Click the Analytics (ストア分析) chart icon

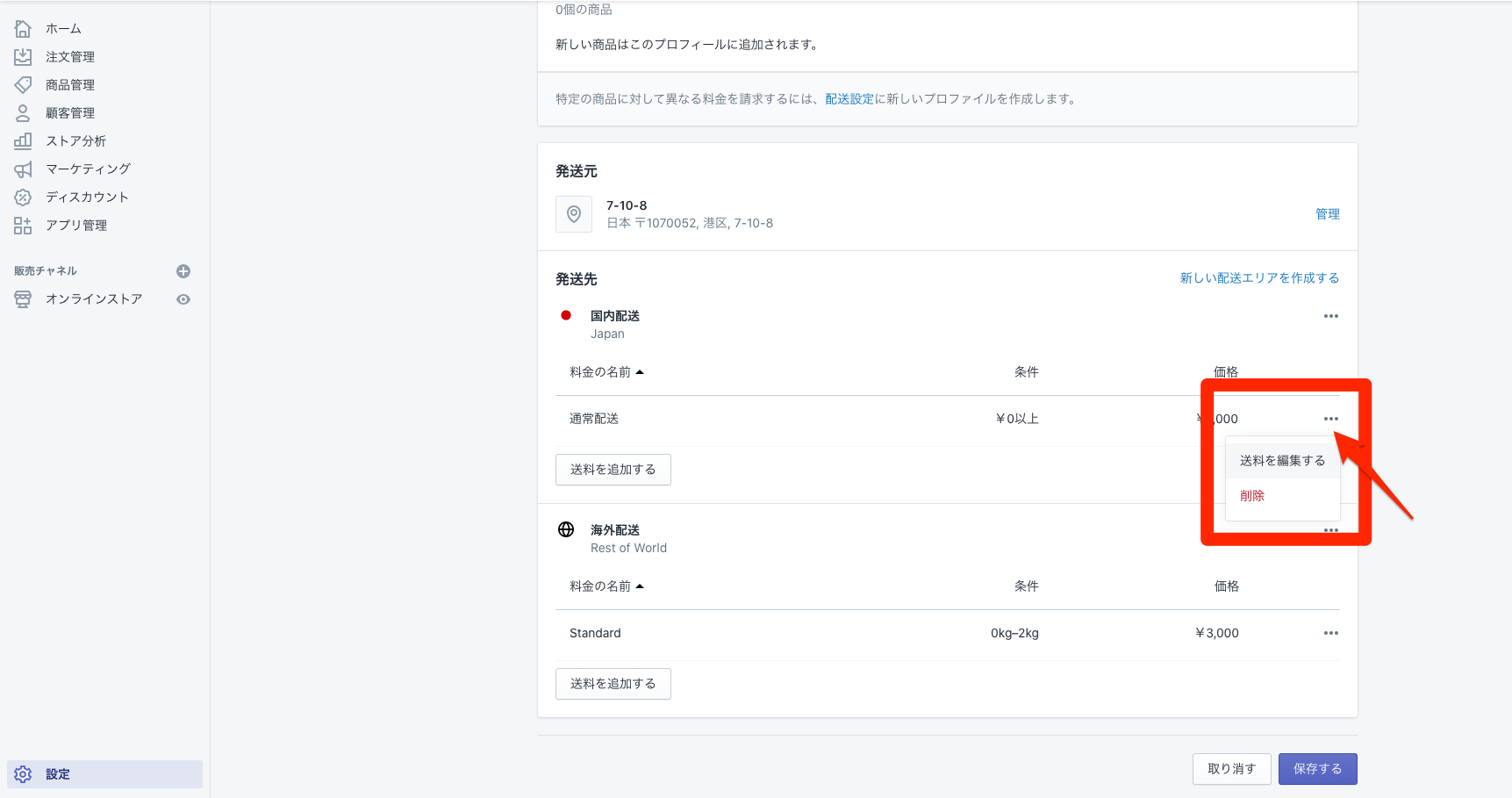coord(23,141)
